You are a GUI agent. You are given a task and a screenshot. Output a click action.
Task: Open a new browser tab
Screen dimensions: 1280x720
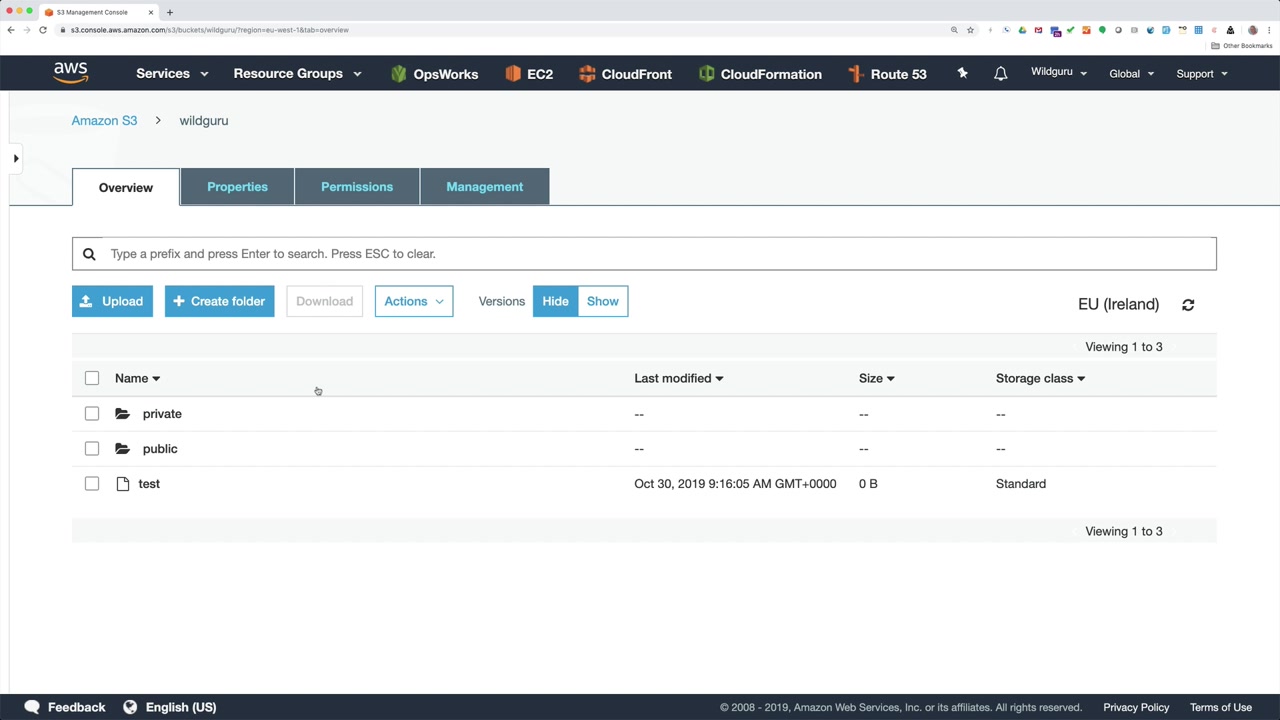pyautogui.click(x=170, y=12)
